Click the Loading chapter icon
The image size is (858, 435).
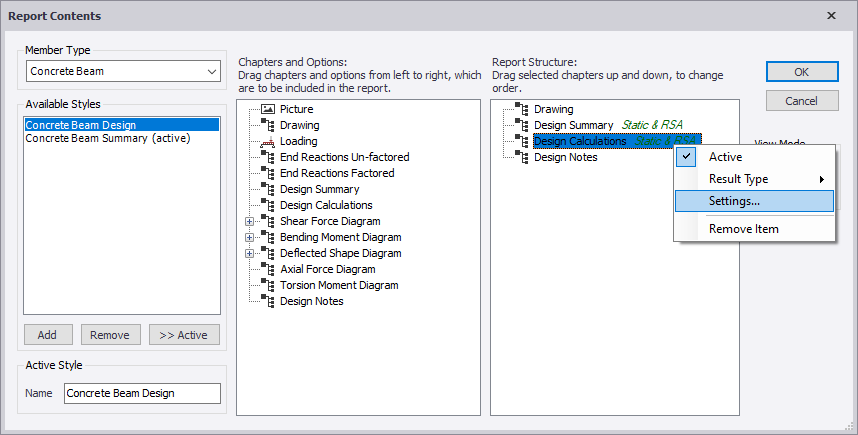point(267,141)
